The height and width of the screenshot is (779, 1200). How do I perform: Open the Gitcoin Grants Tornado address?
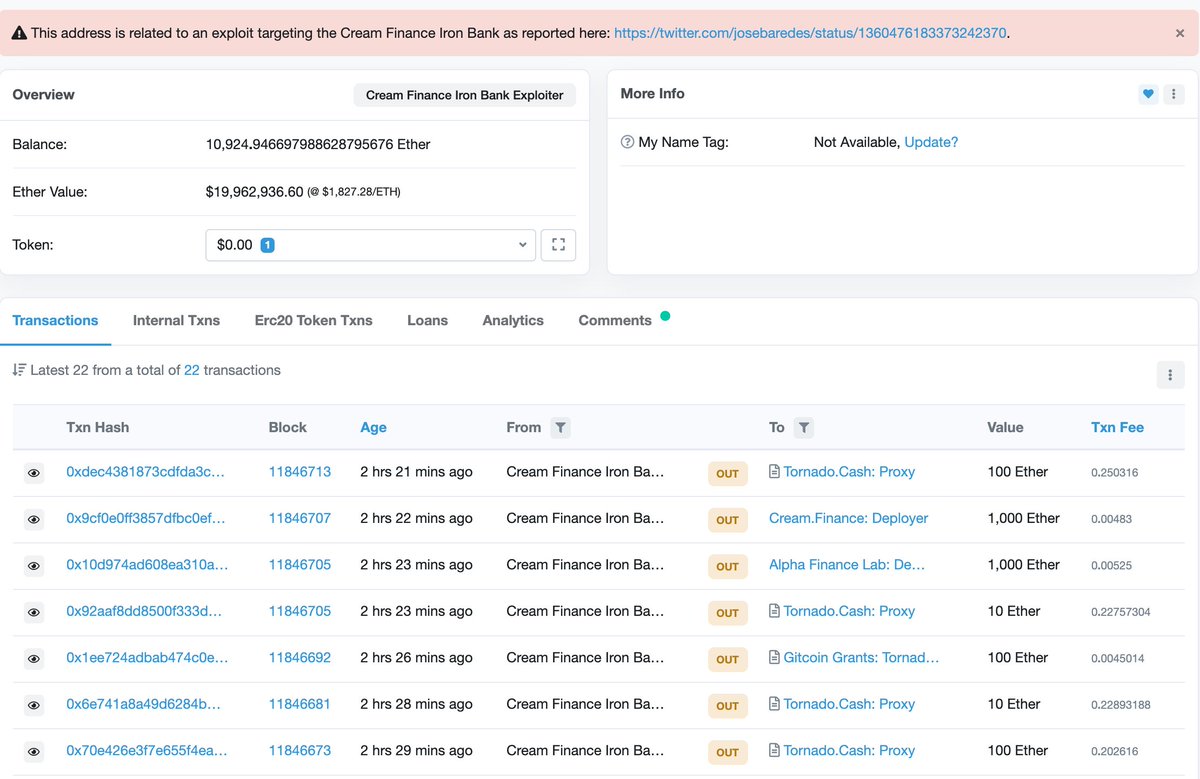(x=861, y=657)
